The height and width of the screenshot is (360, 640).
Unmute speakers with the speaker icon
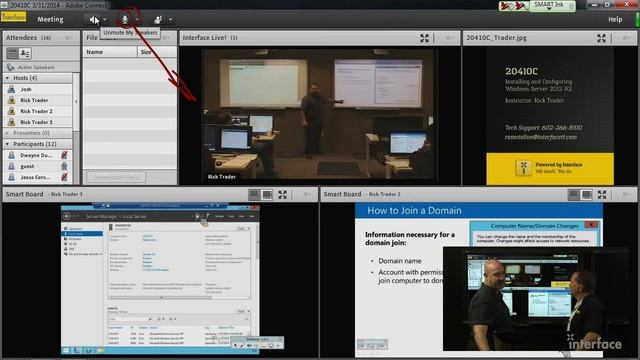pos(93,19)
